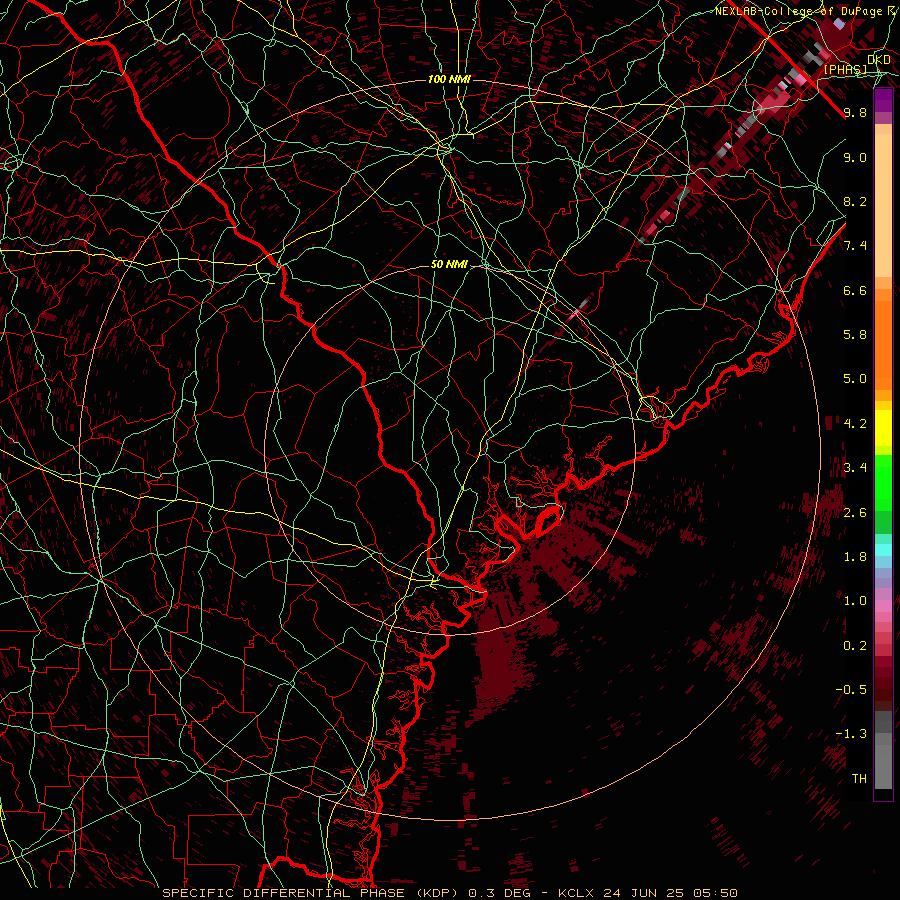Click the "[PHAS]" label above the color scale

tap(845, 69)
